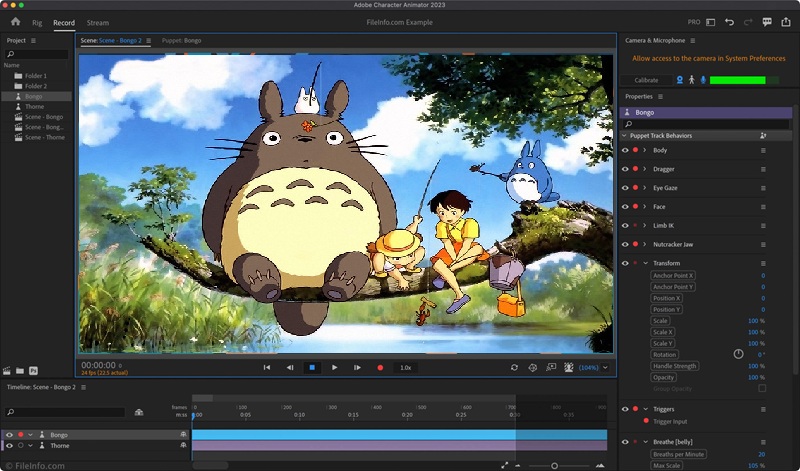Viewport: 800px width, 471px height.
Task: Expand the Limb IK behavior
Action: 645,226
